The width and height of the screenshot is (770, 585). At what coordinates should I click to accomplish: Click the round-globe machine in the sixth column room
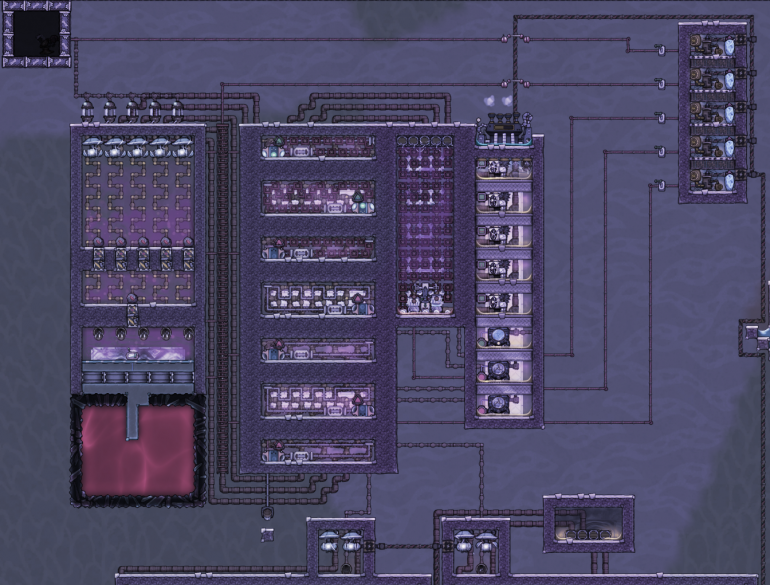pyautogui.click(x=497, y=337)
